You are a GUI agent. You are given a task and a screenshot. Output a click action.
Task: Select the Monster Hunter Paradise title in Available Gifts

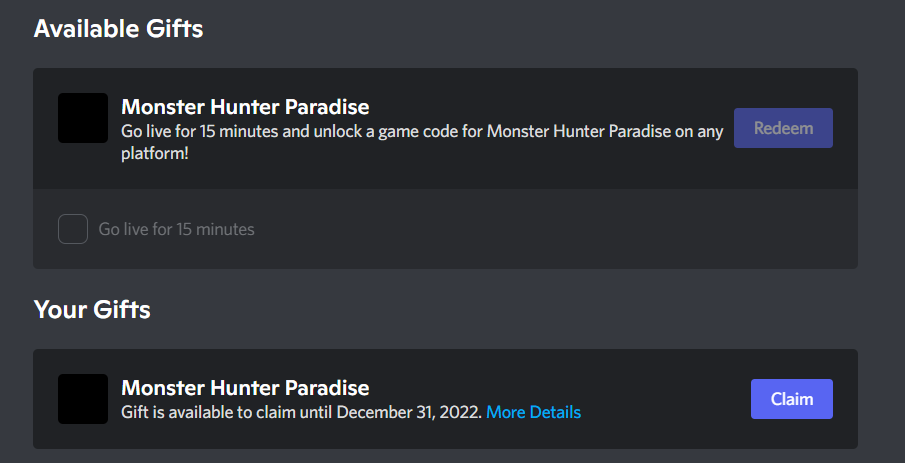(x=245, y=106)
